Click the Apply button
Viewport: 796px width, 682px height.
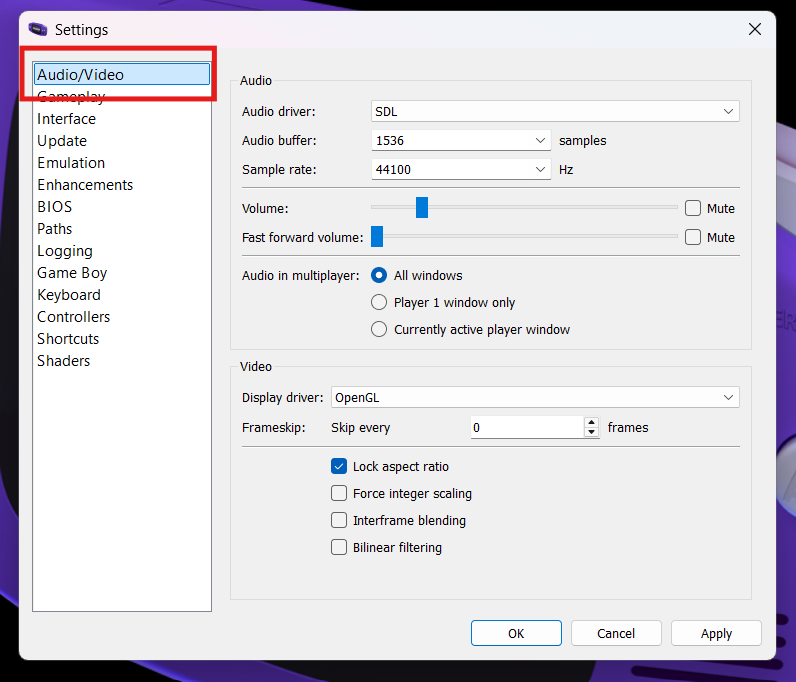(x=716, y=633)
